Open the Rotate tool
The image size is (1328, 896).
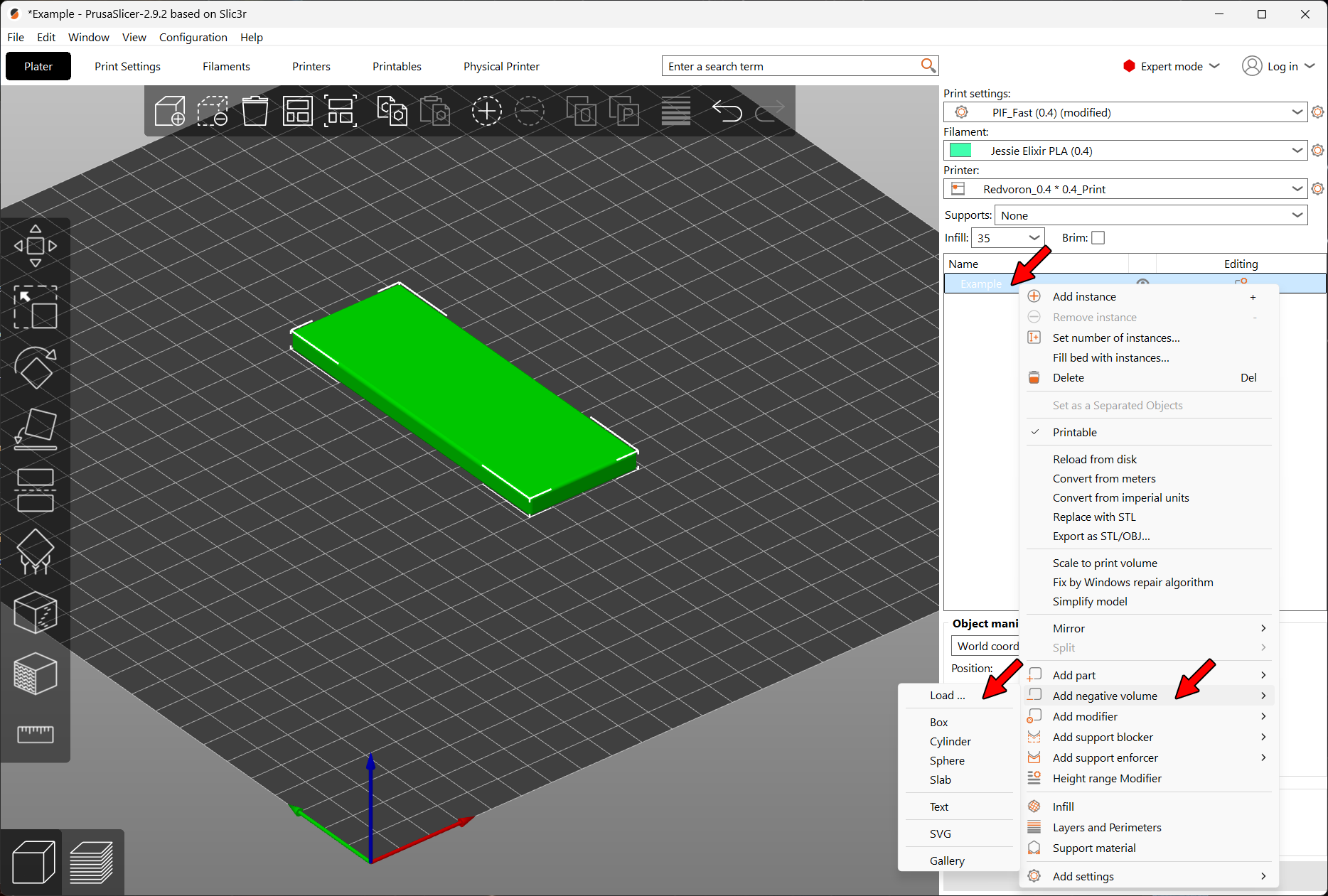click(x=36, y=368)
